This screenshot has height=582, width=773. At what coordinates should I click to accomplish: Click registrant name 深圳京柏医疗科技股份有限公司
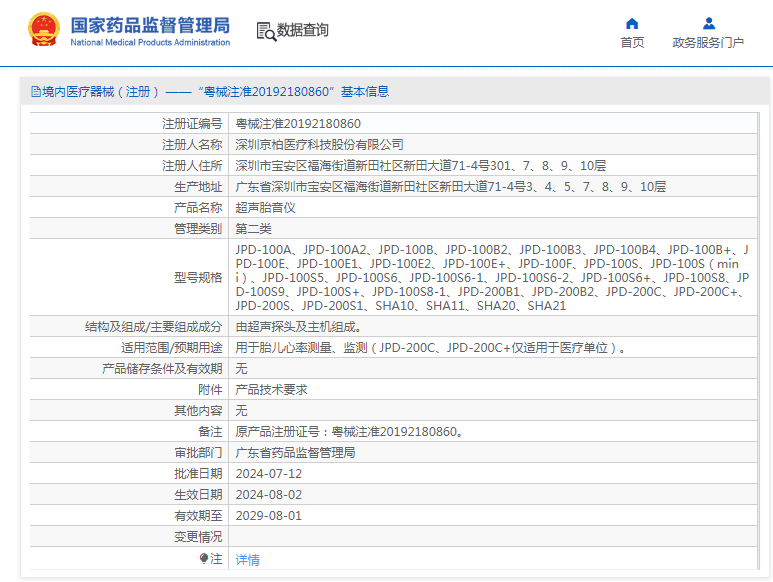coord(319,144)
